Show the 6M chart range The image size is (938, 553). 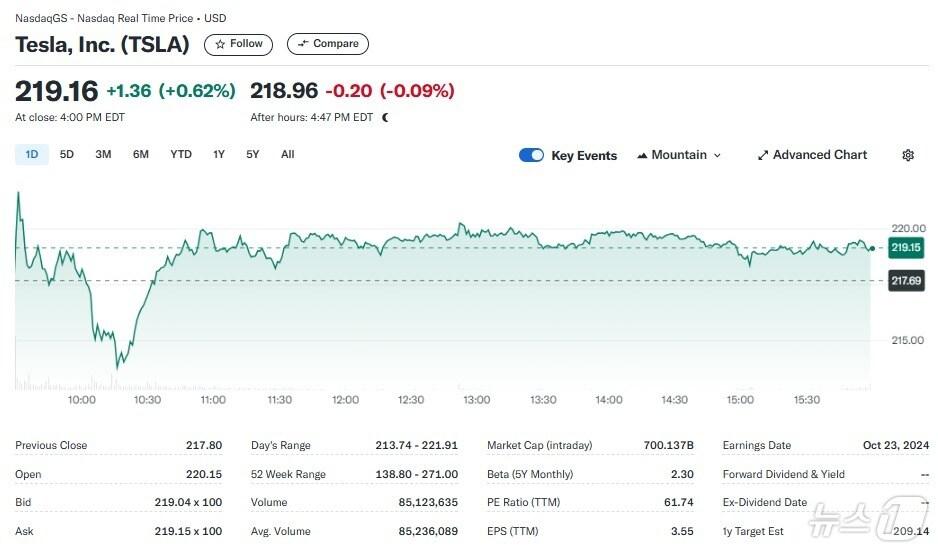click(x=141, y=154)
